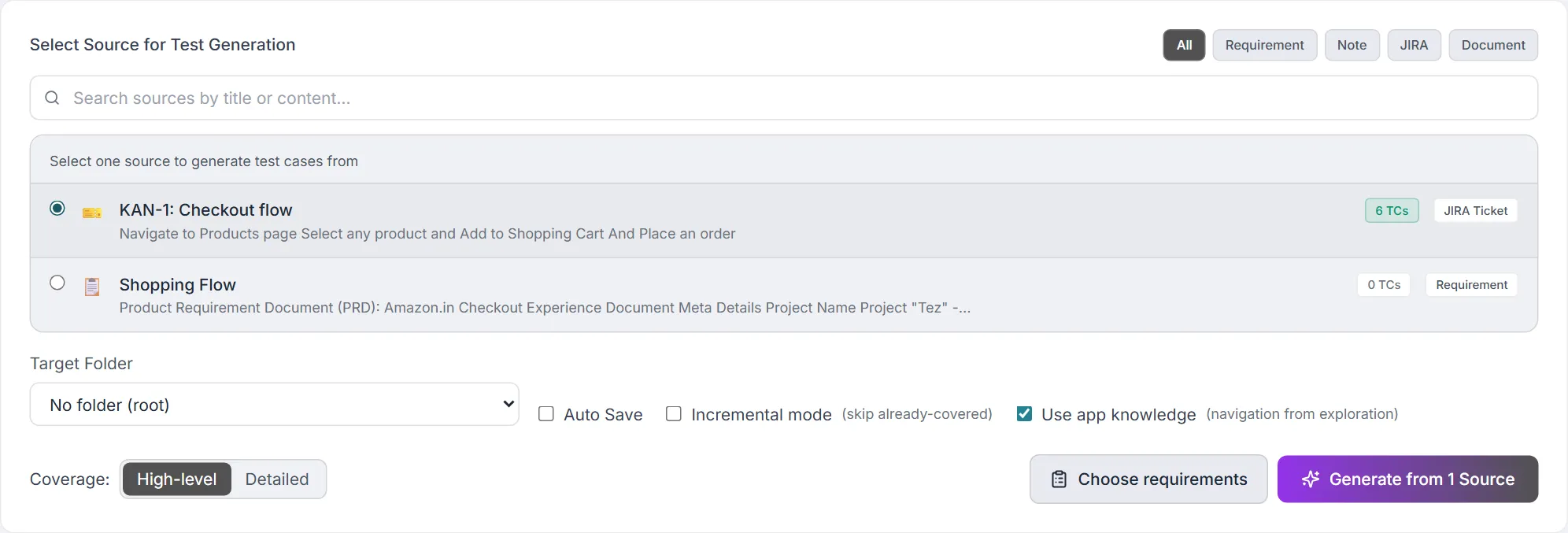Set coverage to High-level
The image size is (1568, 533).
[177, 479]
